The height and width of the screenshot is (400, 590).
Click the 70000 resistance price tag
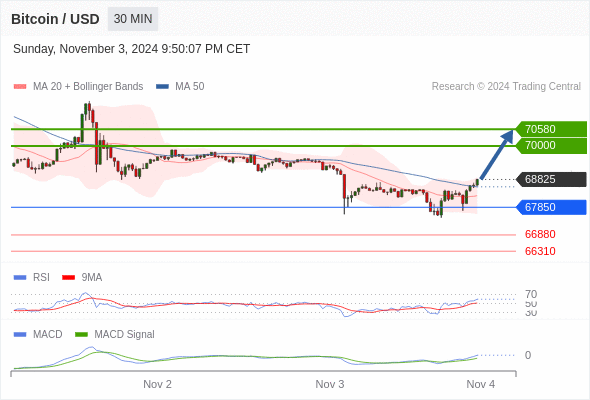[x=551, y=146]
